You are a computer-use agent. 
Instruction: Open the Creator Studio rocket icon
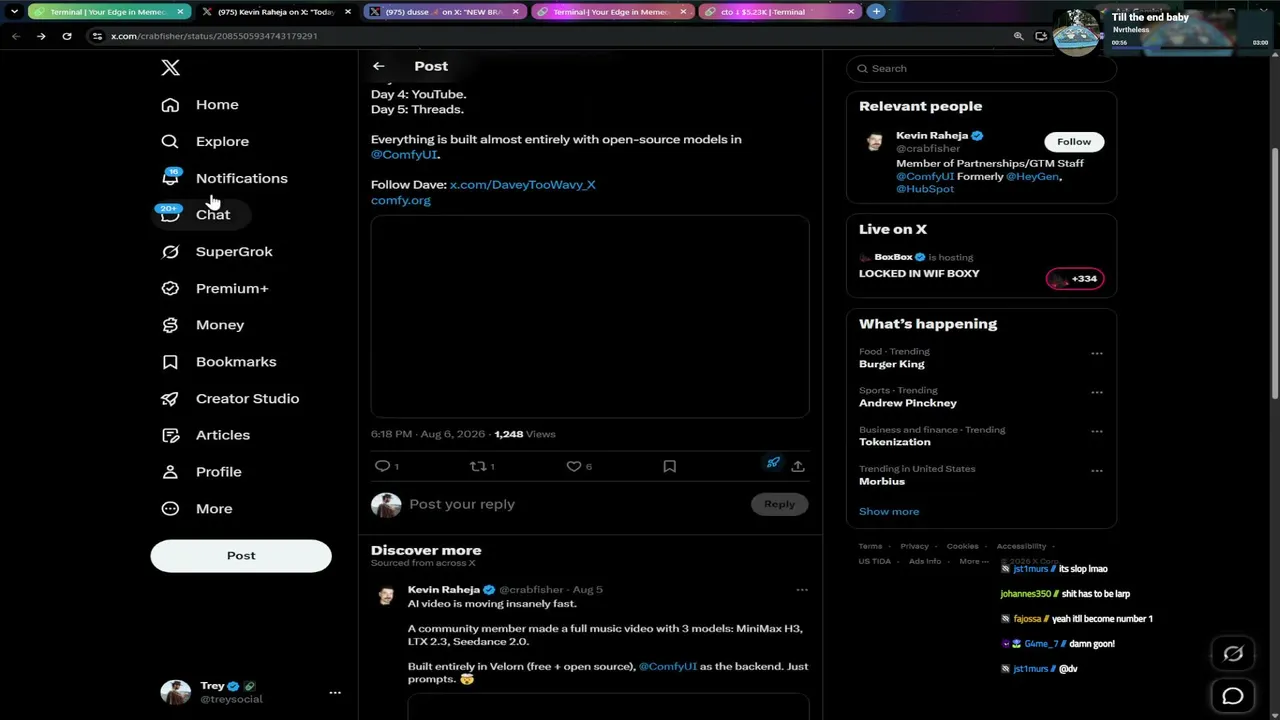[170, 399]
